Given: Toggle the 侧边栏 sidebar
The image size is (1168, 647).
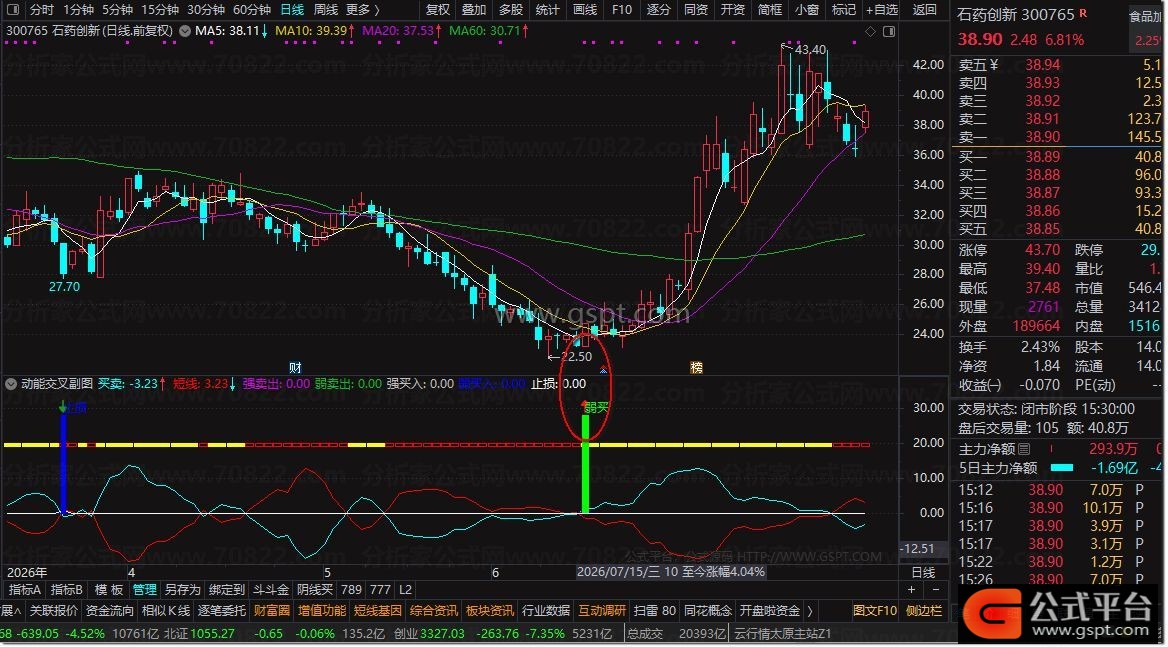Looking at the screenshot, I should (x=924, y=611).
